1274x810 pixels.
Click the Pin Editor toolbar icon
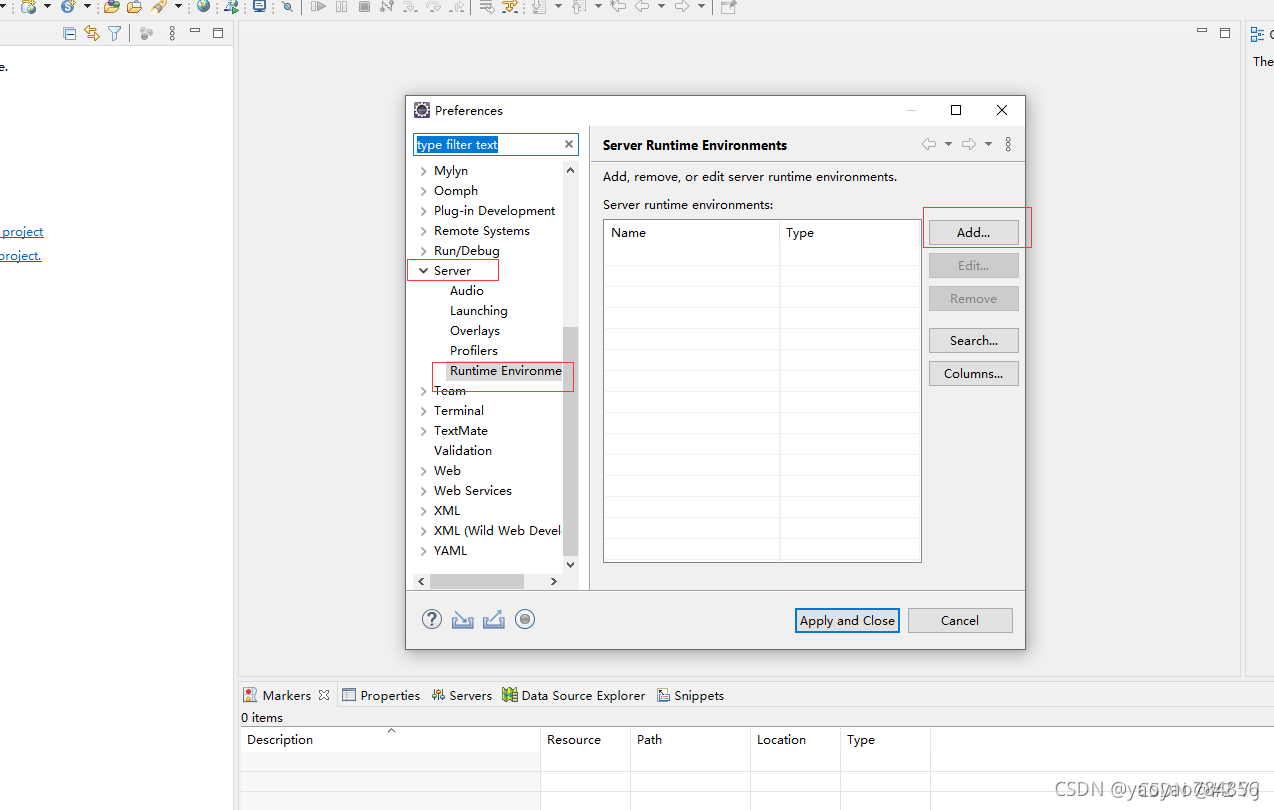tap(728, 6)
